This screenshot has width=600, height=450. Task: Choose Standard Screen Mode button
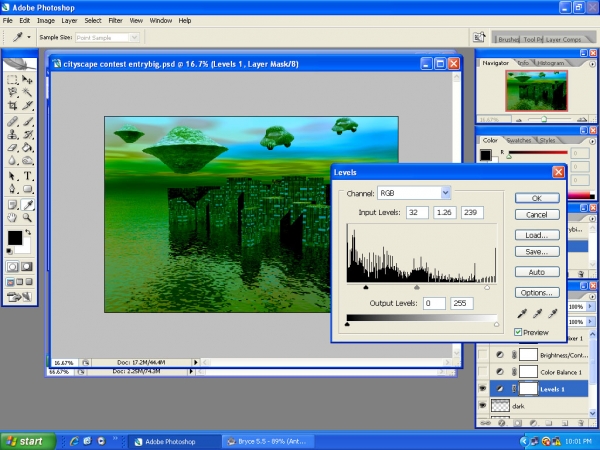[10, 282]
